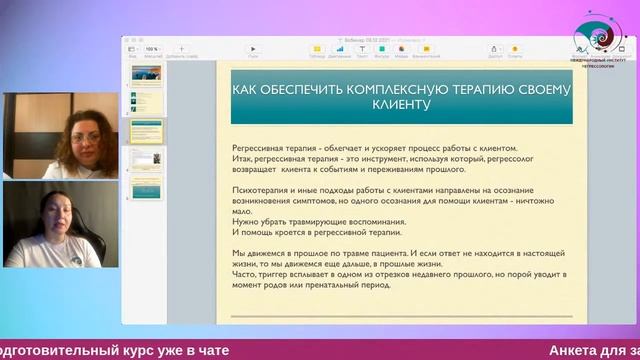Click the paragraph starting 'Регрессивная терапия - облегчает'

coord(383,158)
